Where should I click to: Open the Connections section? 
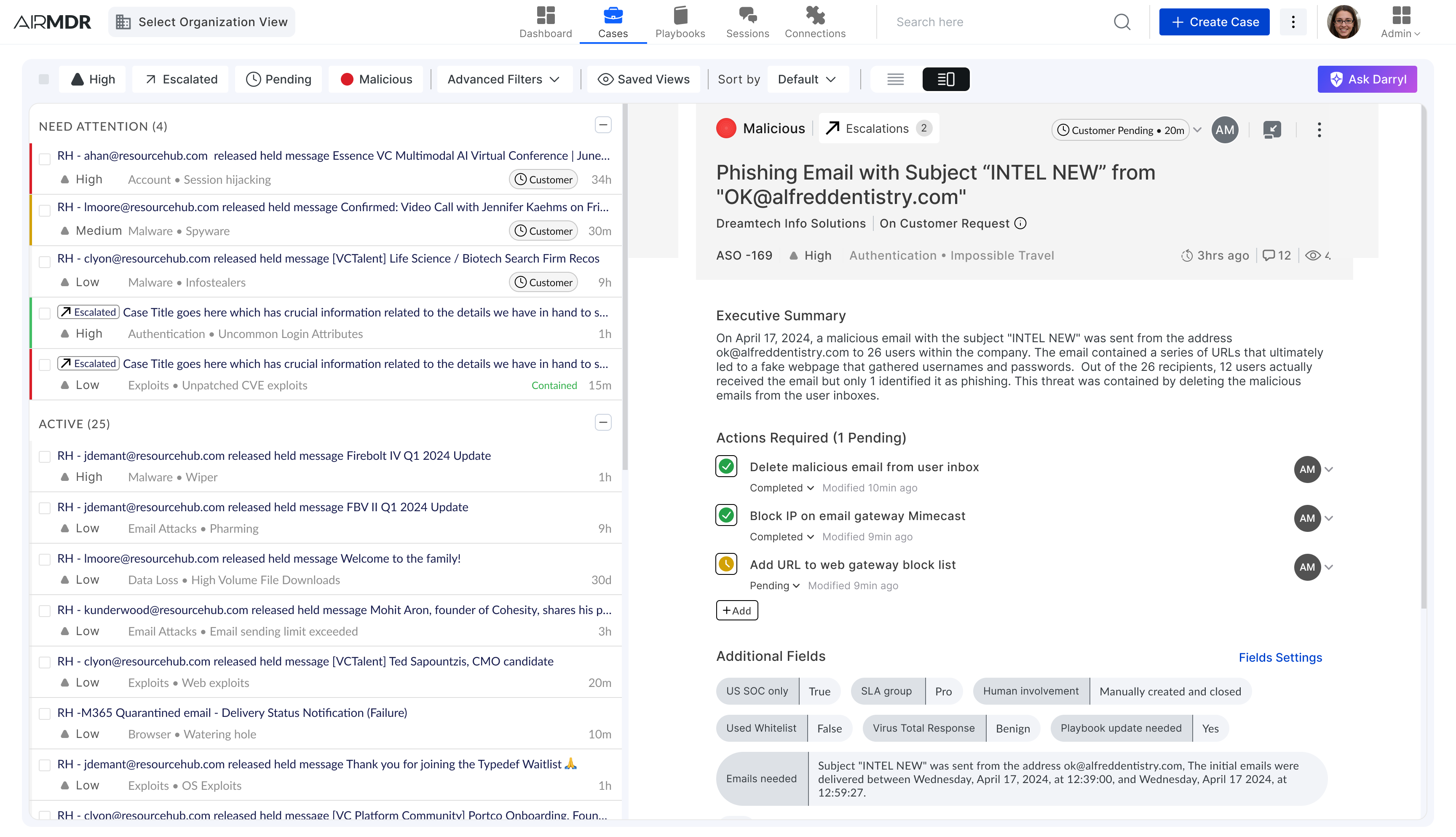pyautogui.click(x=814, y=22)
